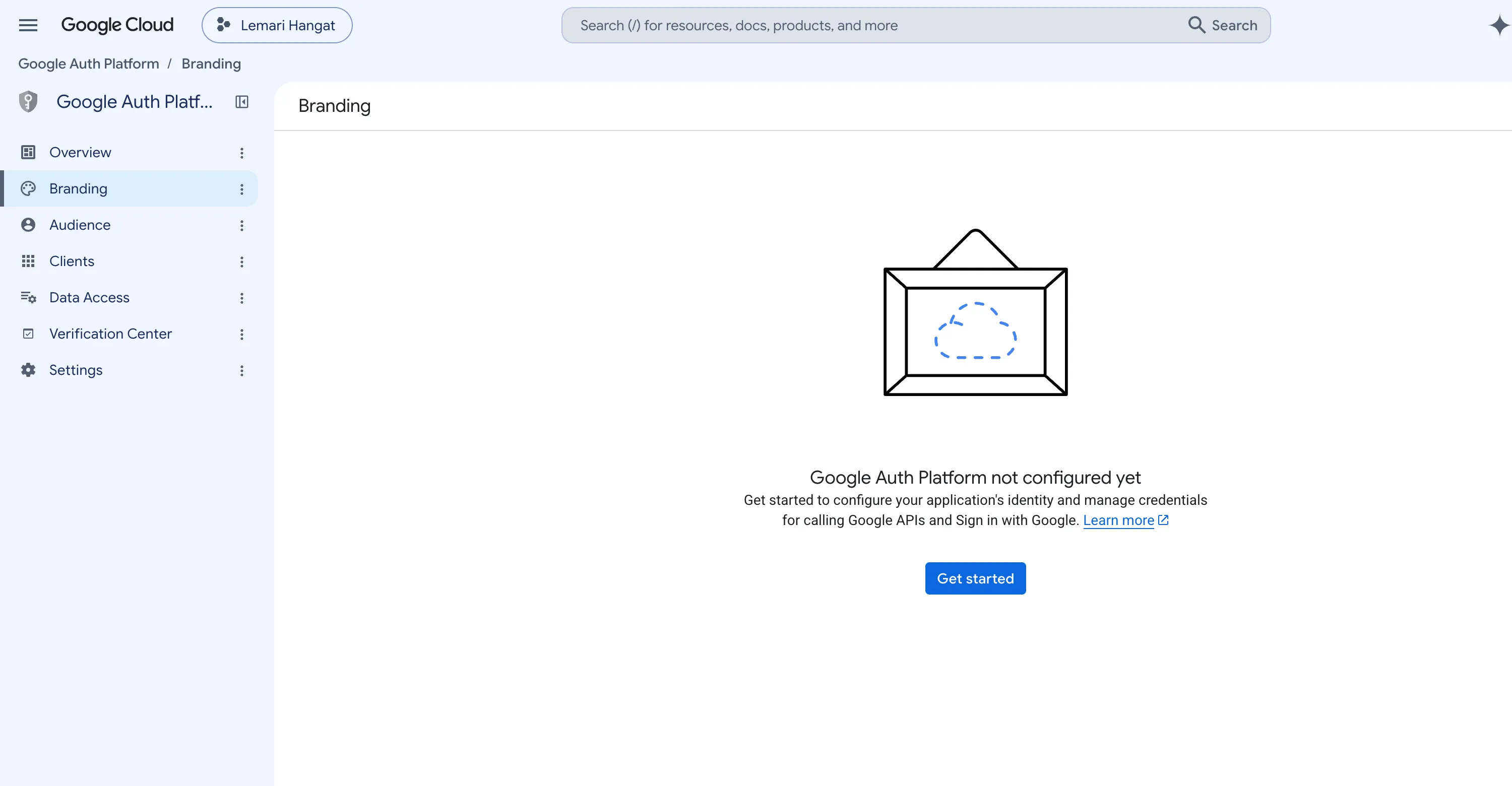Image resolution: width=1512 pixels, height=786 pixels.
Task: Click the Overview dashboard icon
Action: click(28, 153)
